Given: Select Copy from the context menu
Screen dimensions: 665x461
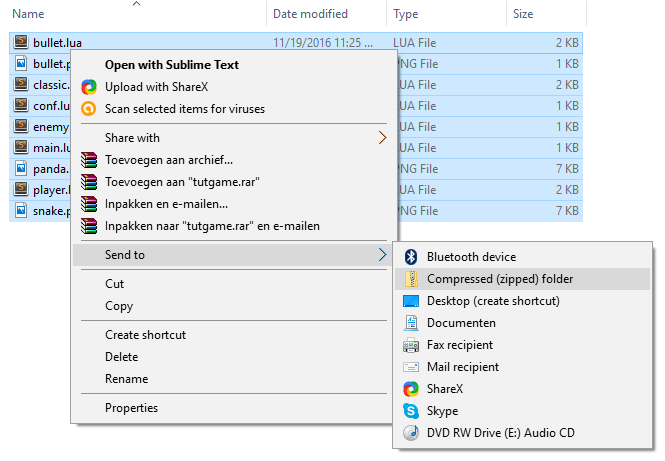Looking at the screenshot, I should [x=119, y=306].
